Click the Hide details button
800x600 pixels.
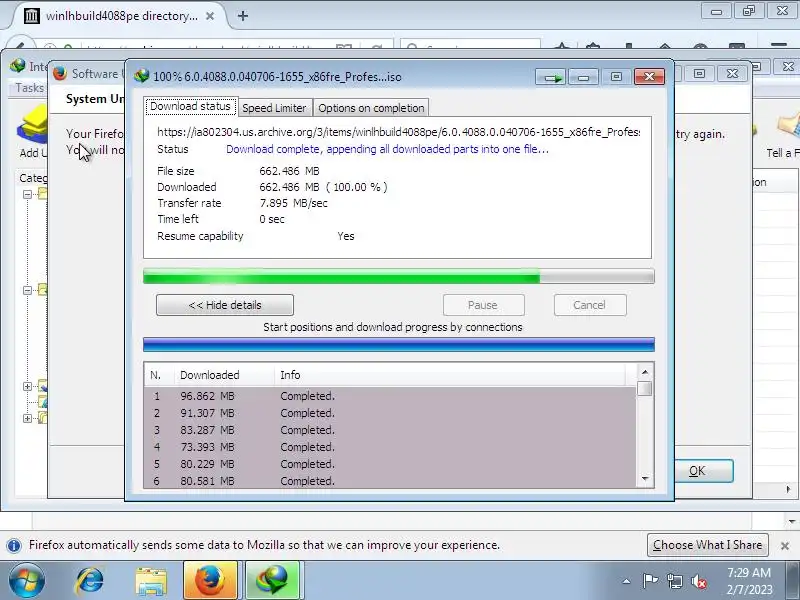(225, 305)
